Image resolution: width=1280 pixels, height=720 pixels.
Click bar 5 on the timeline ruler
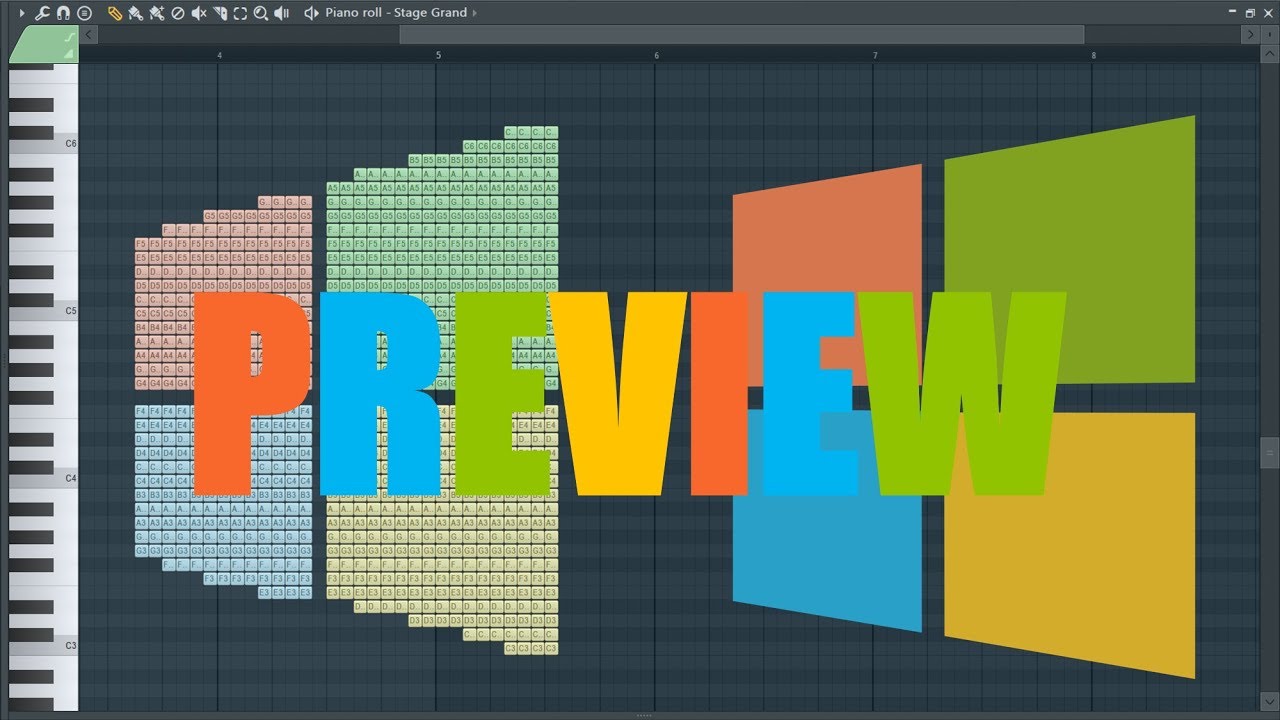[x=438, y=55]
